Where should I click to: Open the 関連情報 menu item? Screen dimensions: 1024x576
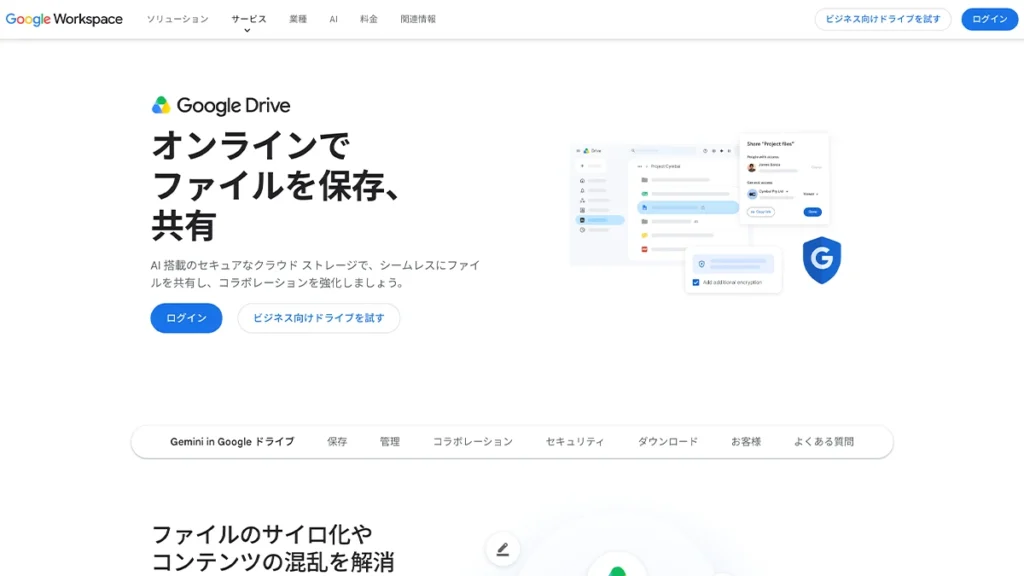tap(418, 19)
